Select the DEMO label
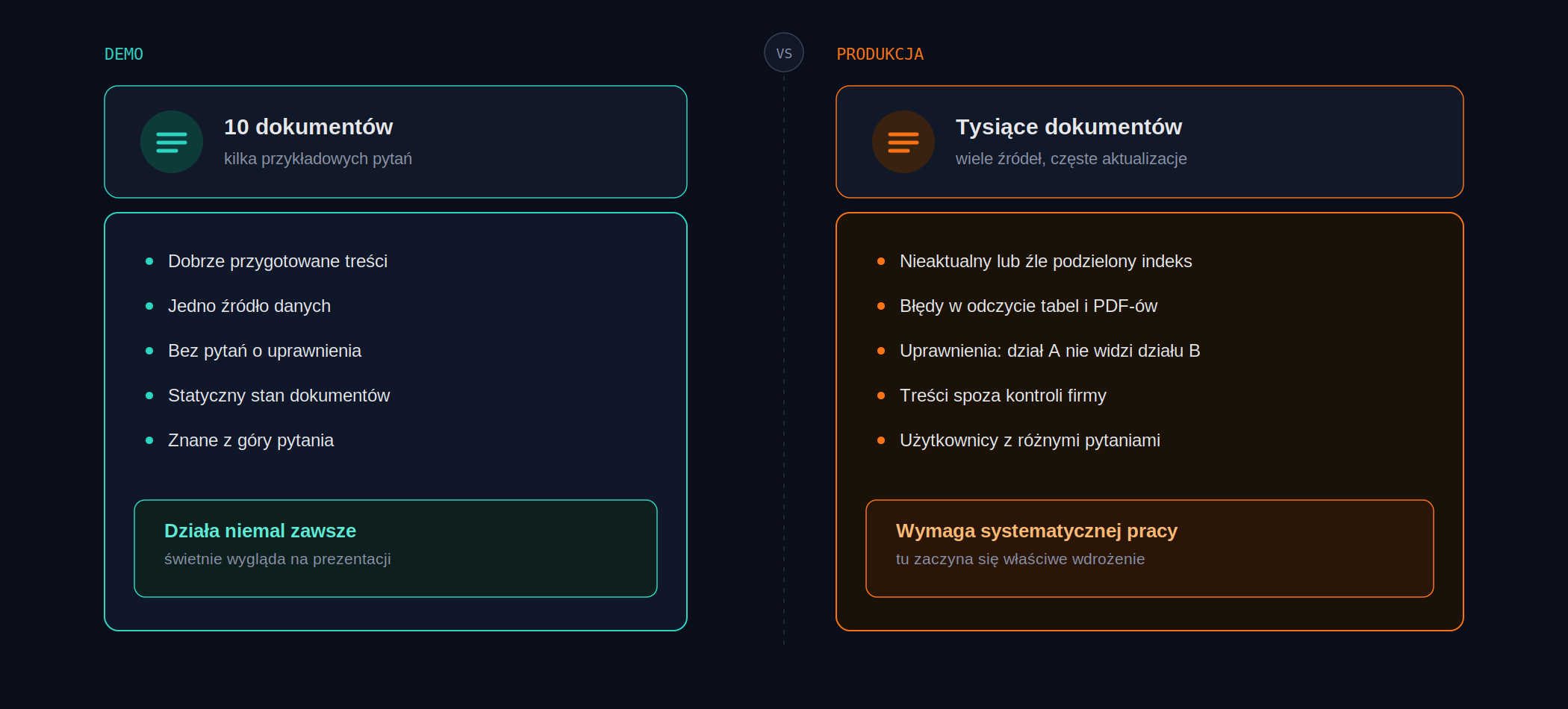The height and width of the screenshot is (709, 1568). [x=124, y=54]
